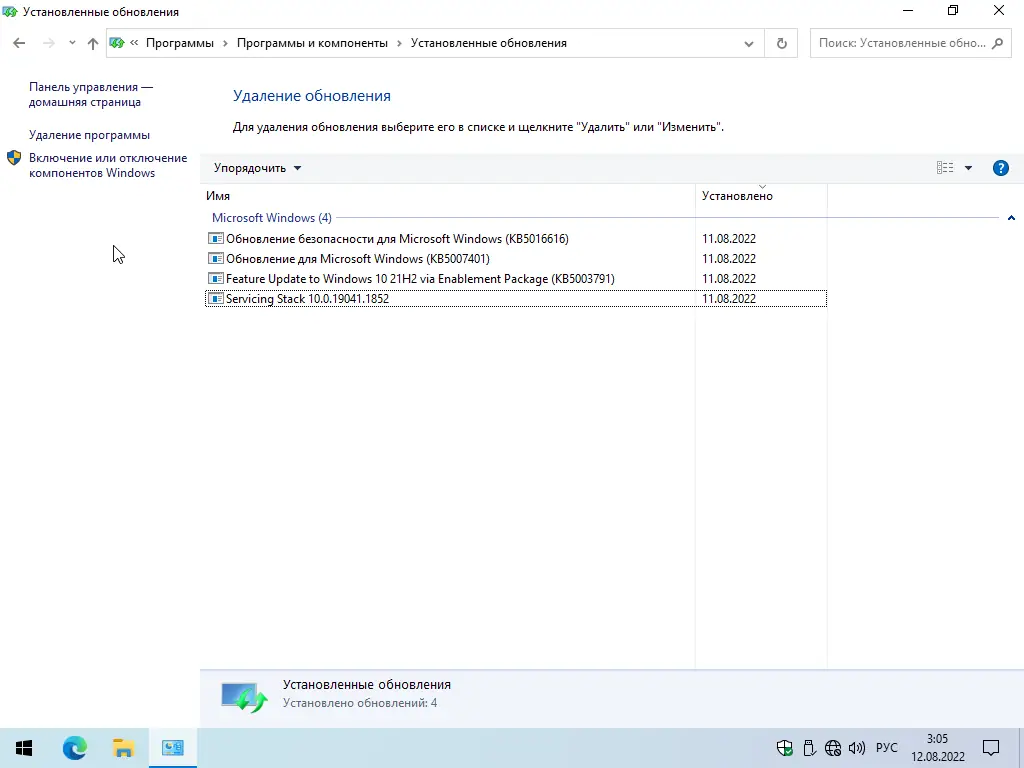The height and width of the screenshot is (768, 1024).
Task: Click Control Panel taskbar button
Action: [172, 748]
